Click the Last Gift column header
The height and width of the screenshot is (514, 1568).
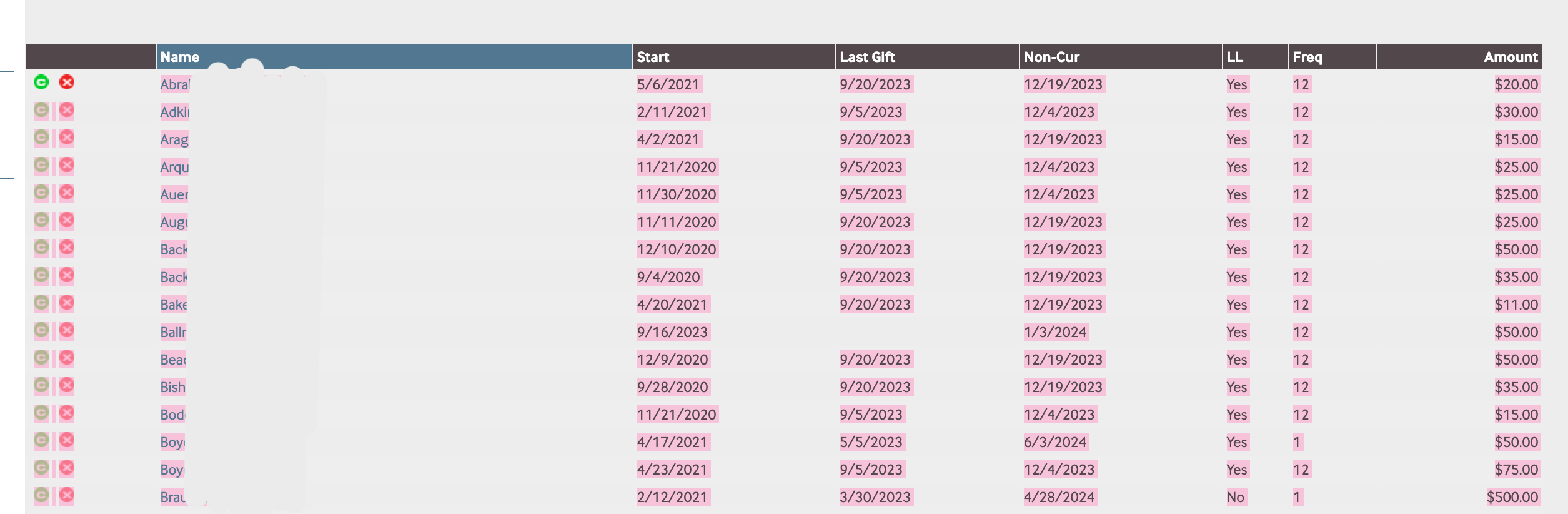tap(867, 57)
